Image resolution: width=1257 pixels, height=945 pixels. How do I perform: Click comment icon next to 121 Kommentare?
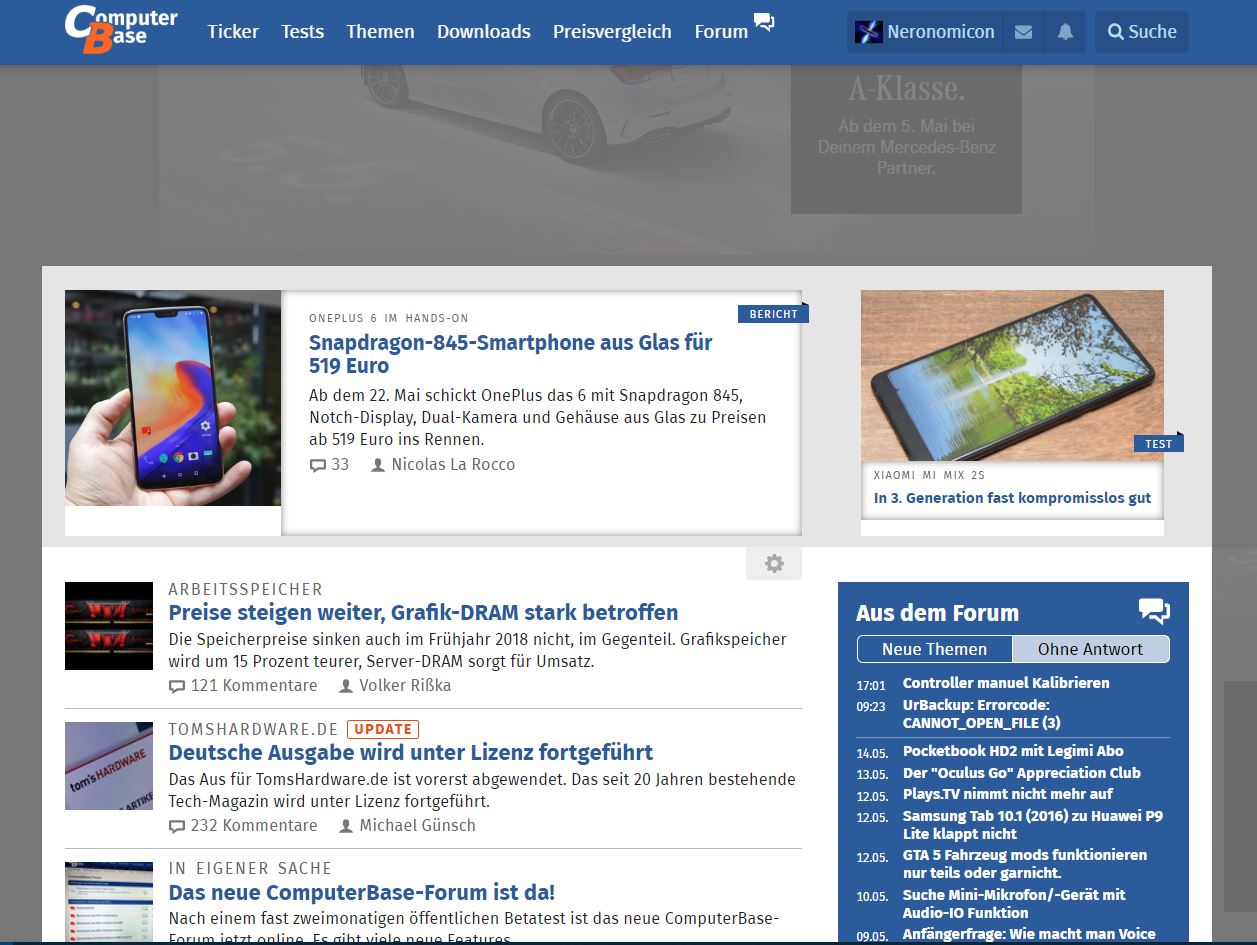click(x=177, y=686)
